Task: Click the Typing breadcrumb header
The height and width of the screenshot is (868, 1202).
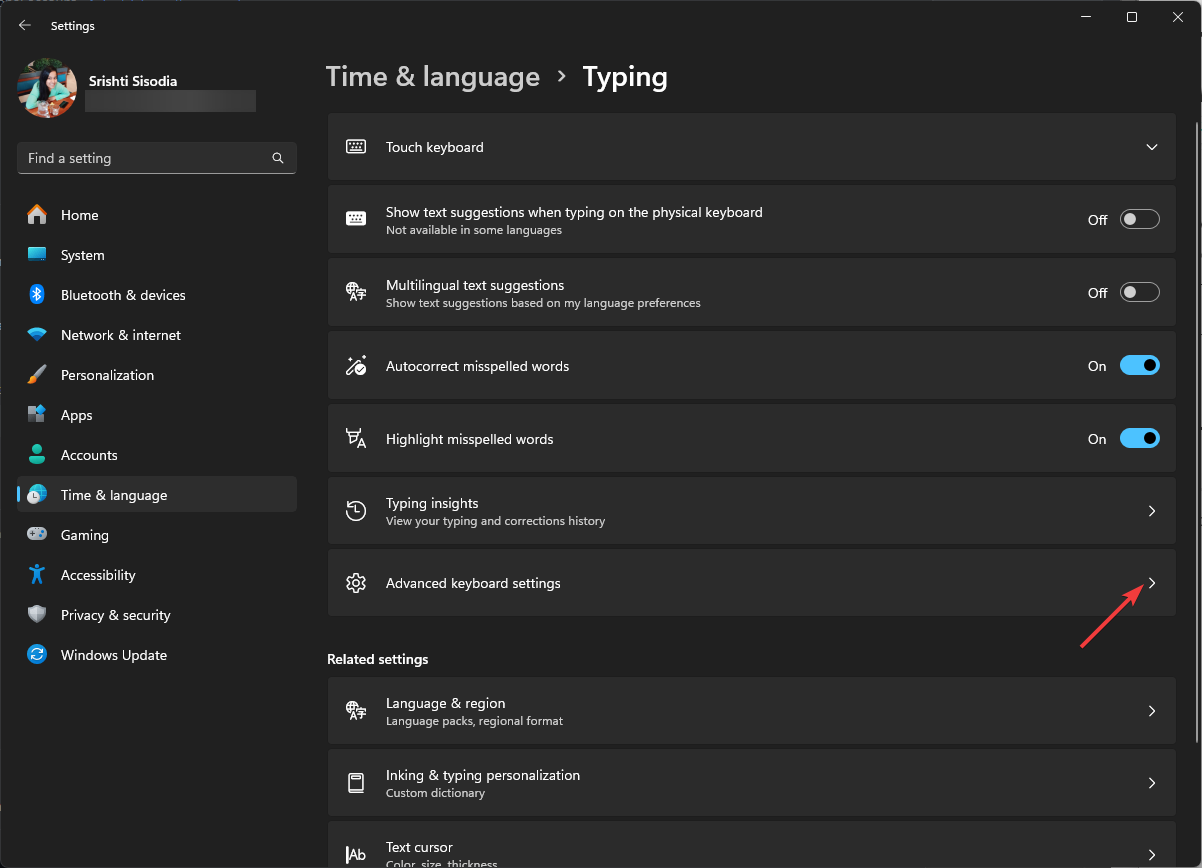Action: click(625, 76)
